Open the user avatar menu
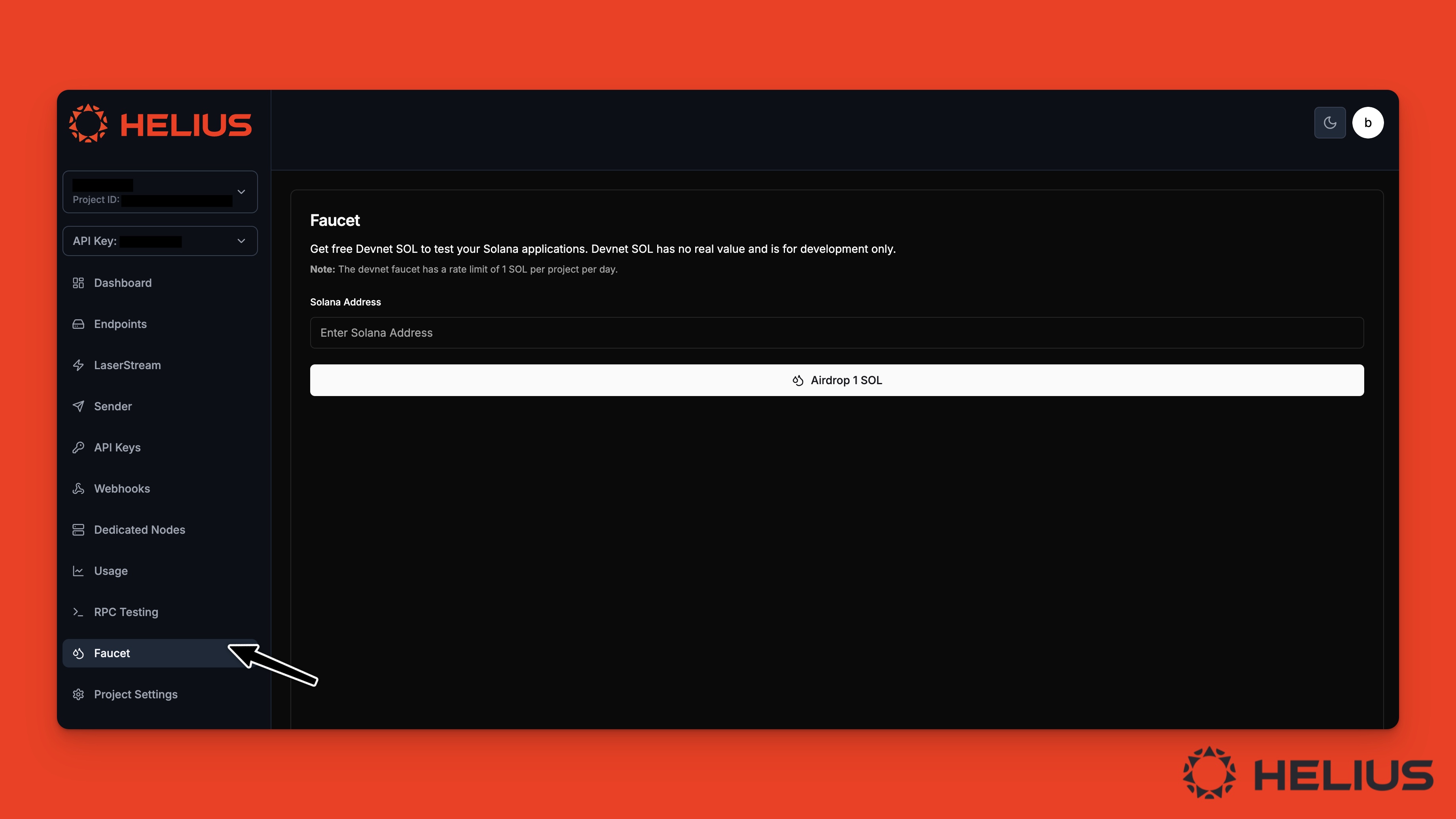 (x=1367, y=123)
